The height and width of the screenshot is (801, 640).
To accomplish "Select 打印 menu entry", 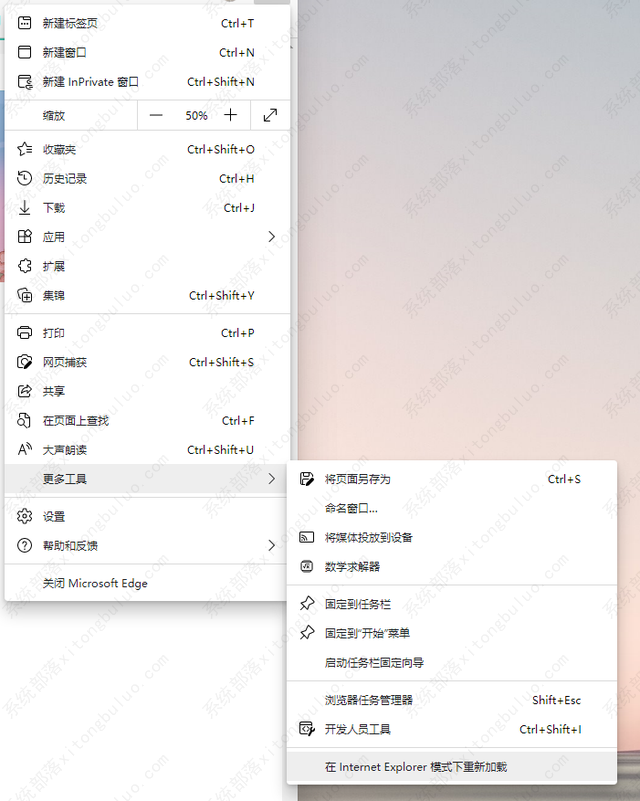I will coord(148,333).
